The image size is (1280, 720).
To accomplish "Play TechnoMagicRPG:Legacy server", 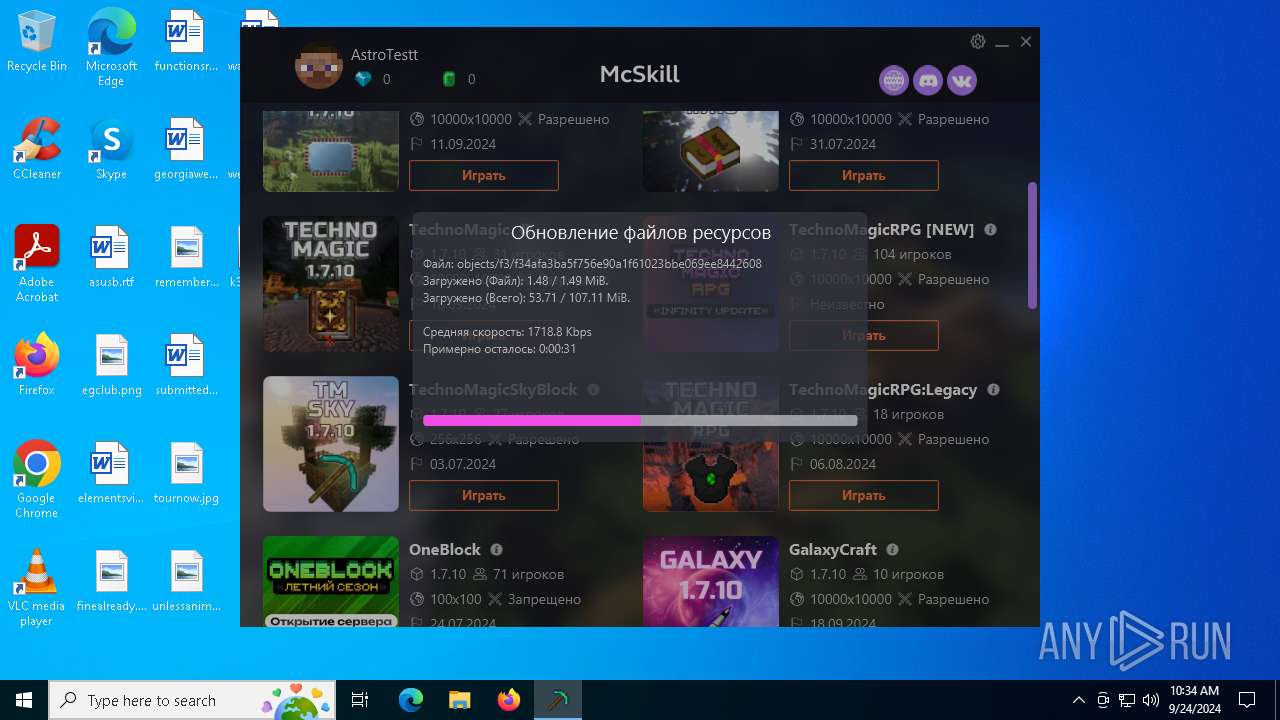I will point(864,495).
